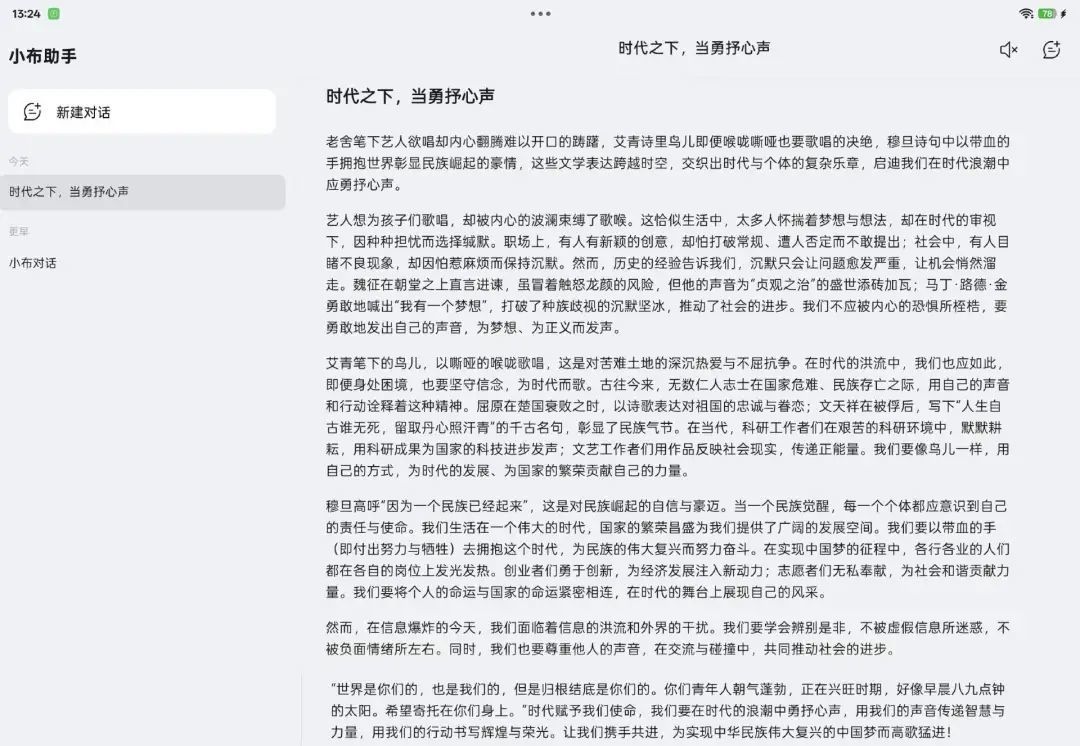Viewport: 1080px width, 746px height.
Task: Tap the three-dot handle at top center
Action: tap(540, 13)
